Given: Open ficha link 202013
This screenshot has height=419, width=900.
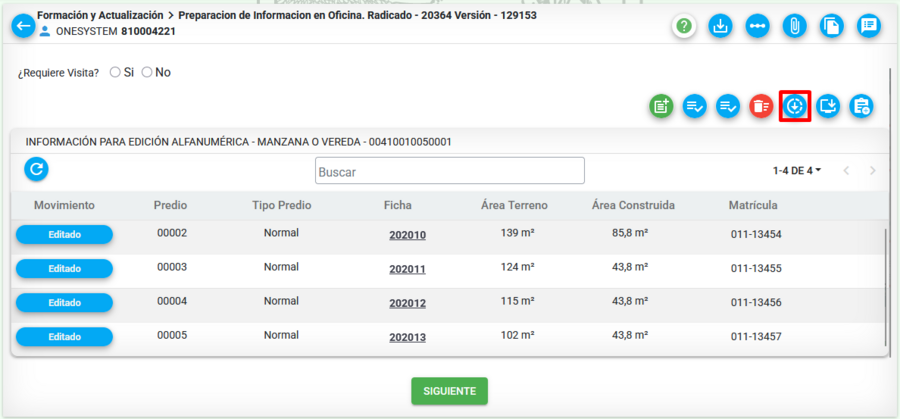Looking at the screenshot, I should (x=408, y=337).
